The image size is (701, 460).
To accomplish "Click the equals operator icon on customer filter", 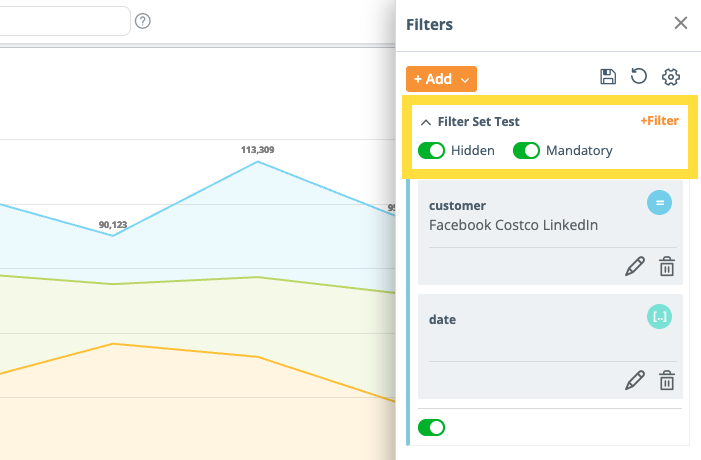I will click(x=659, y=203).
